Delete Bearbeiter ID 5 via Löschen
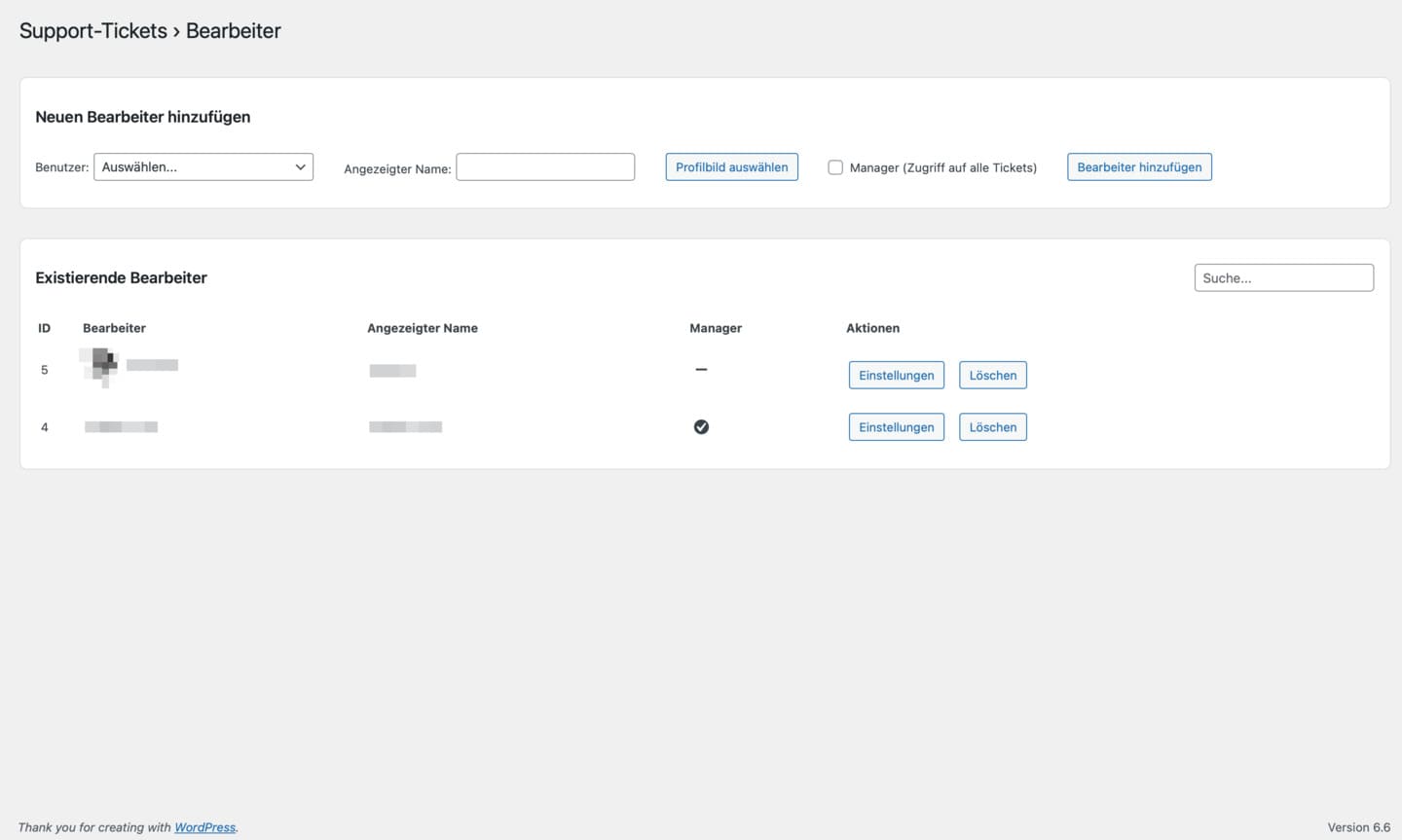The image size is (1402, 840). pos(992,376)
